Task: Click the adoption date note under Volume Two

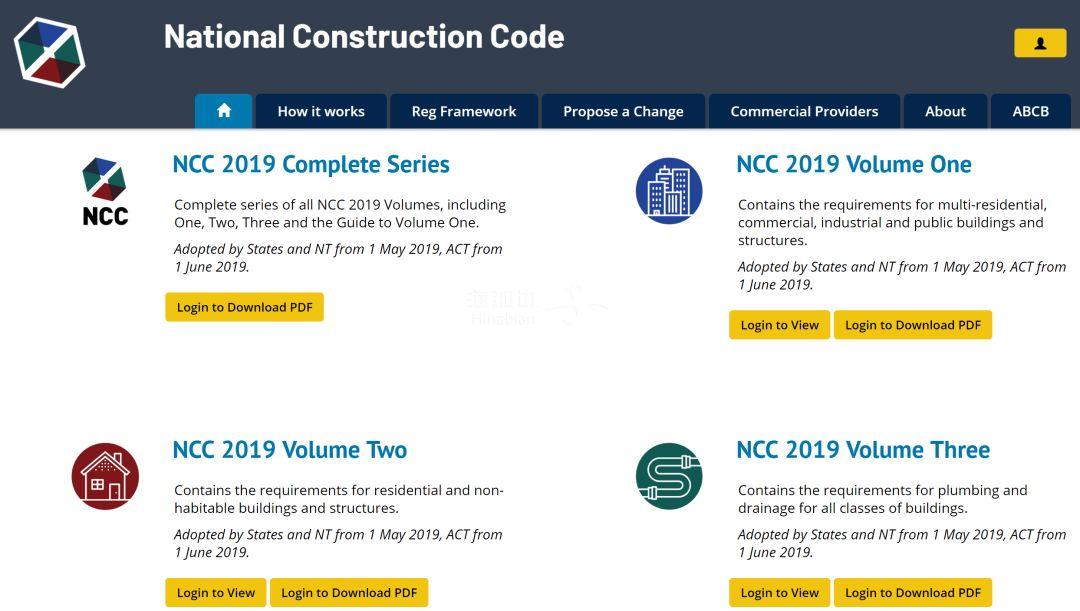Action: click(338, 543)
